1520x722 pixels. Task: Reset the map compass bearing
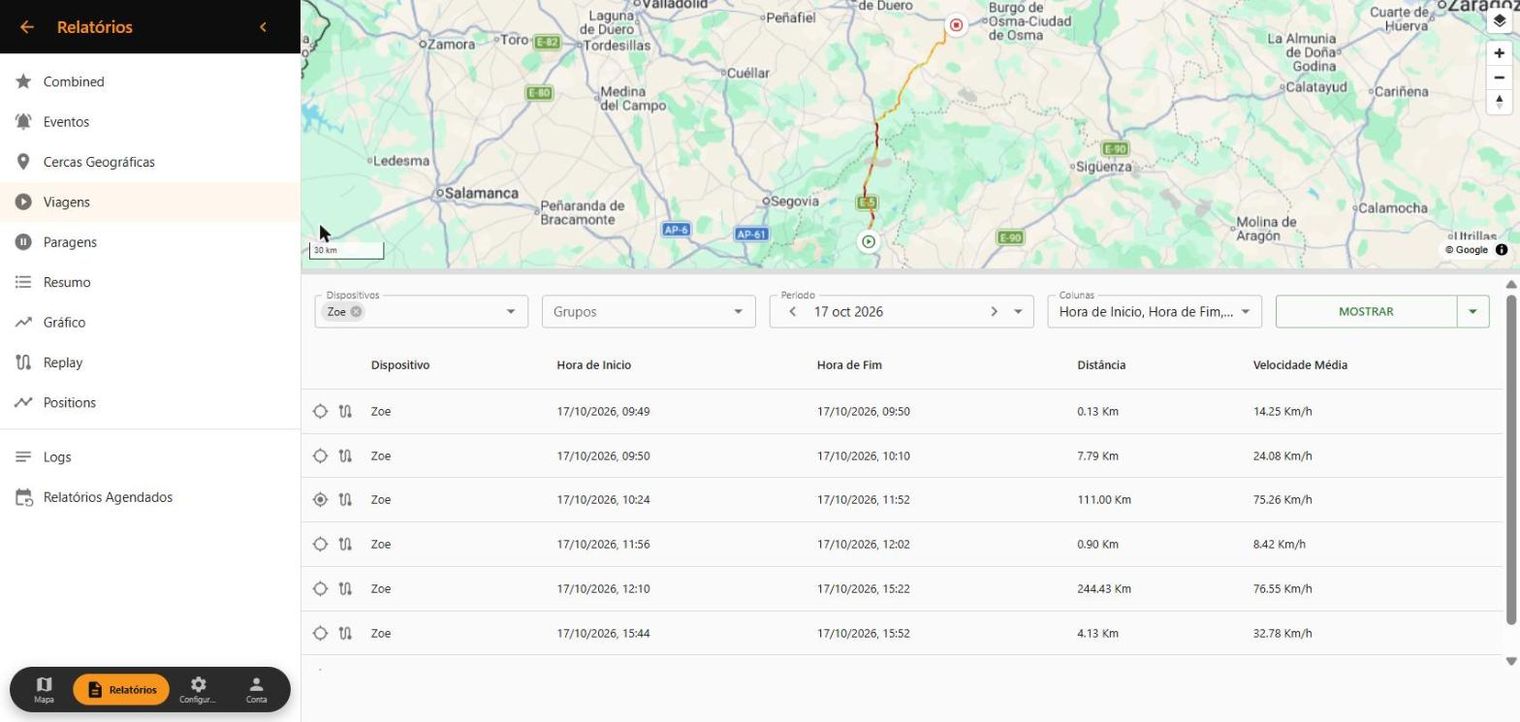pyautogui.click(x=1499, y=101)
